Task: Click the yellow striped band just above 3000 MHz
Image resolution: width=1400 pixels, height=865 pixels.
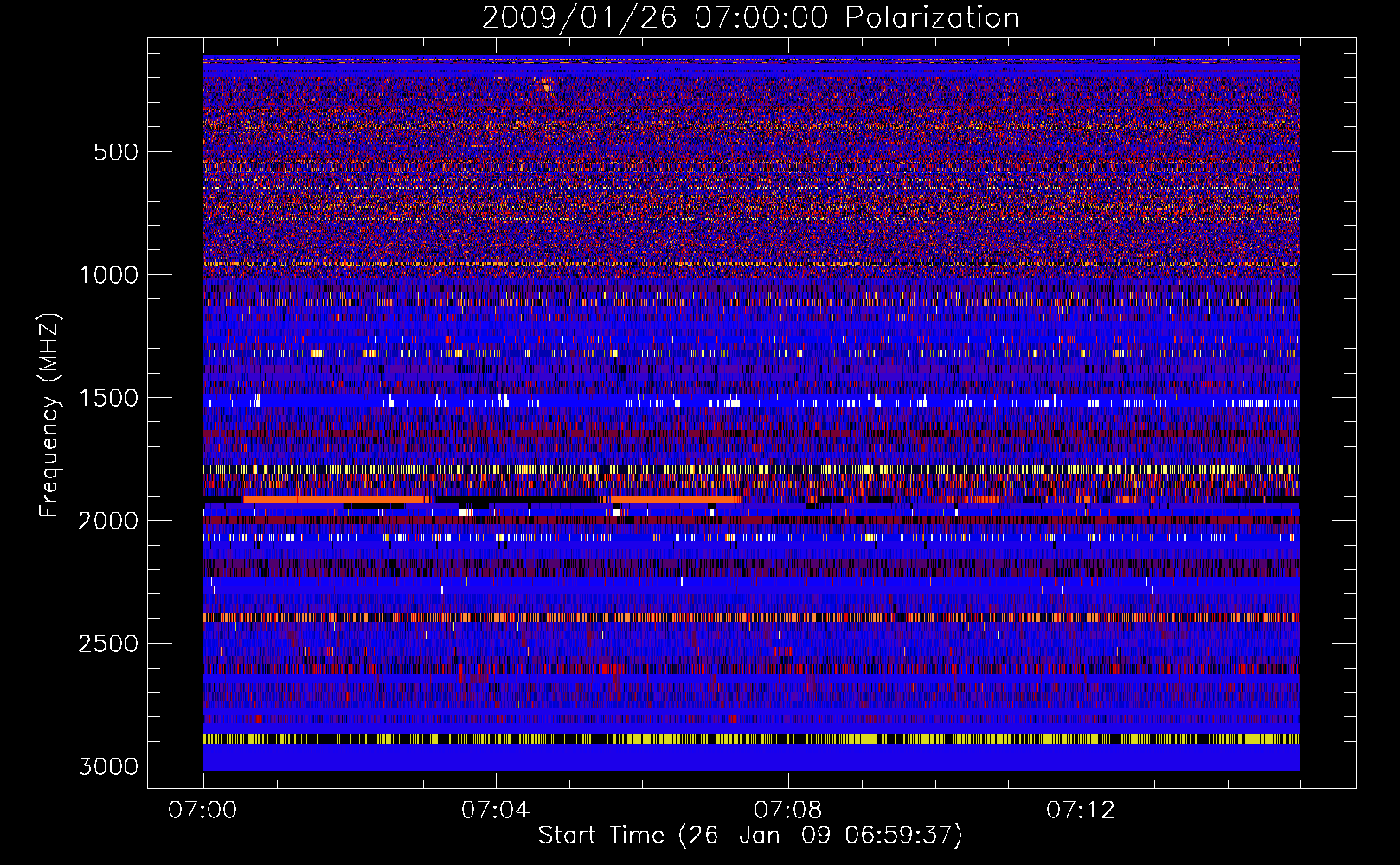Action: (751, 740)
